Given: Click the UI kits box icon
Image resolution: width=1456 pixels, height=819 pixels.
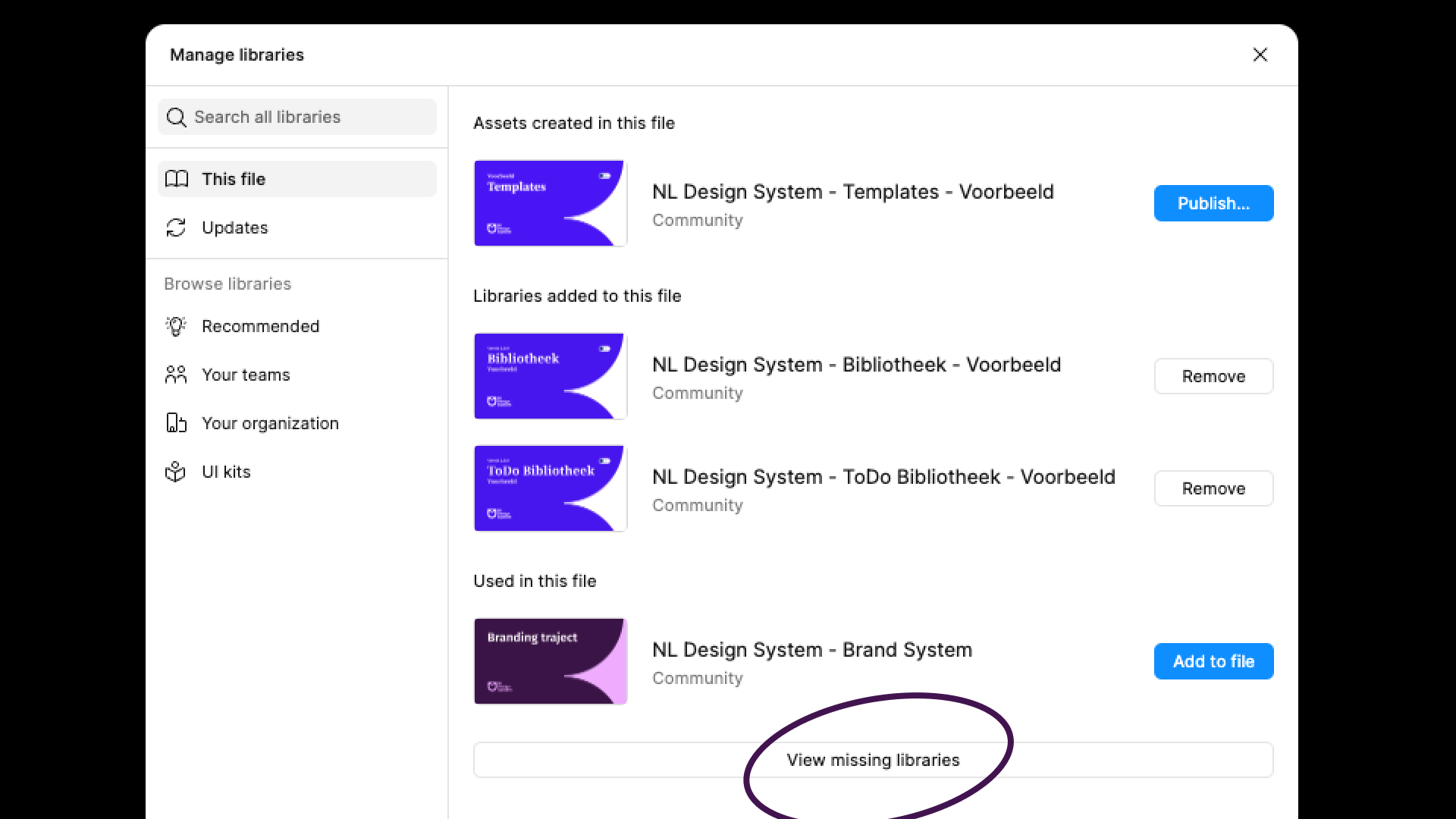Looking at the screenshot, I should click(x=176, y=472).
